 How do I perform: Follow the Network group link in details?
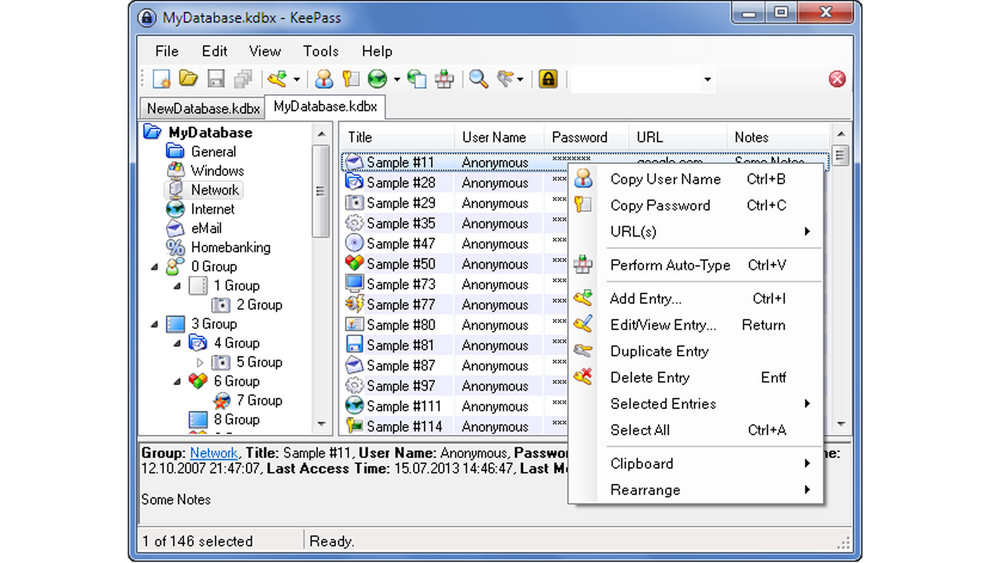click(214, 453)
